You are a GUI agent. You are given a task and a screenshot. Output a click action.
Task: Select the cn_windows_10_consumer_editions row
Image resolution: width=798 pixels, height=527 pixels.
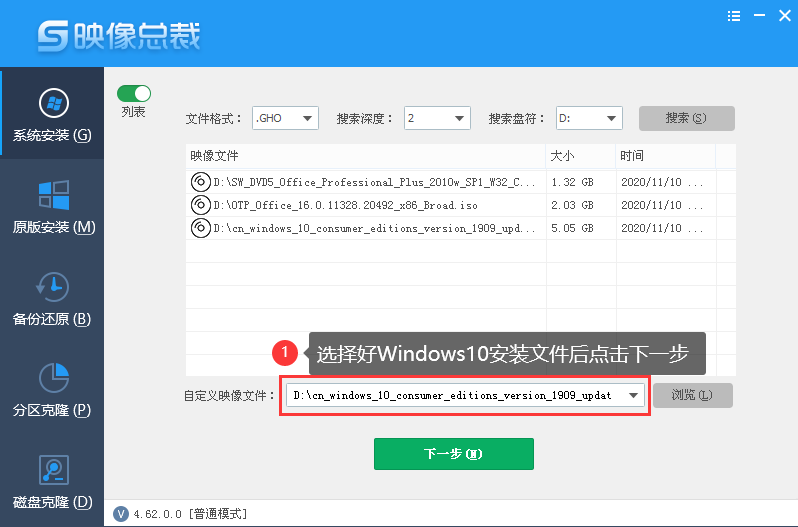pos(461,228)
